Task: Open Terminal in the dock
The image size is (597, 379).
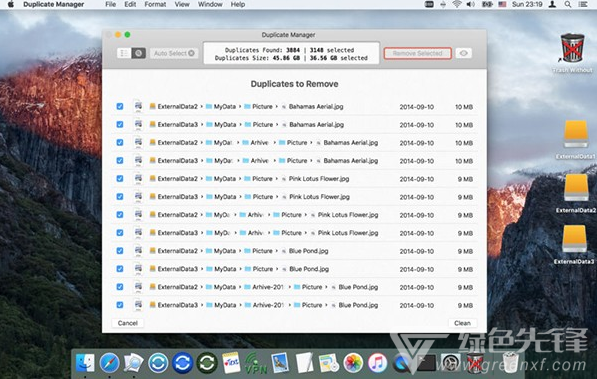Action: (426, 363)
